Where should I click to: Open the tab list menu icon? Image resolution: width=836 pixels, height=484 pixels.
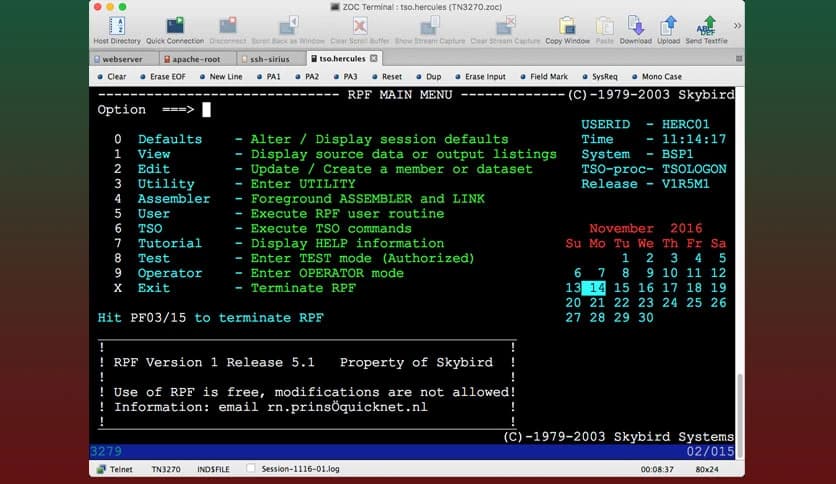coord(739,59)
